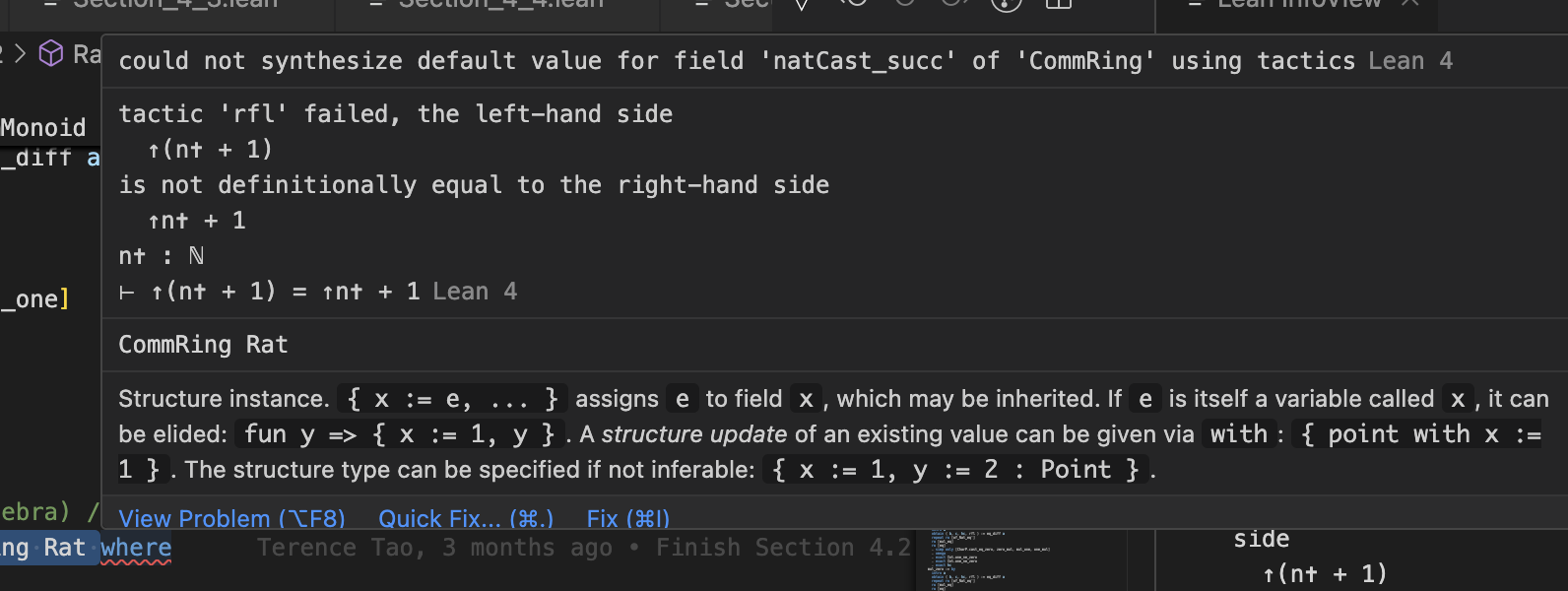Click the Fix link in hover
The width and height of the screenshot is (1568, 591).
click(627, 518)
